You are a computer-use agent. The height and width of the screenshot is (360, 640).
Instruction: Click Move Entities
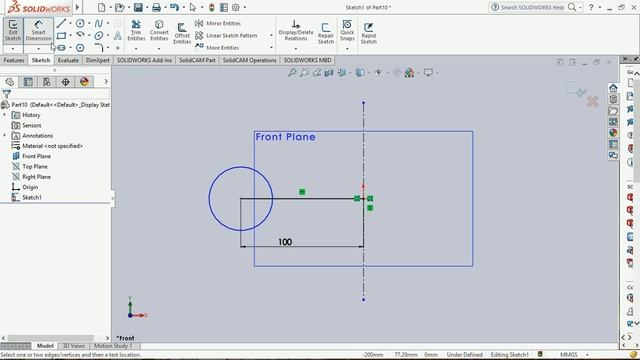tap(218, 48)
